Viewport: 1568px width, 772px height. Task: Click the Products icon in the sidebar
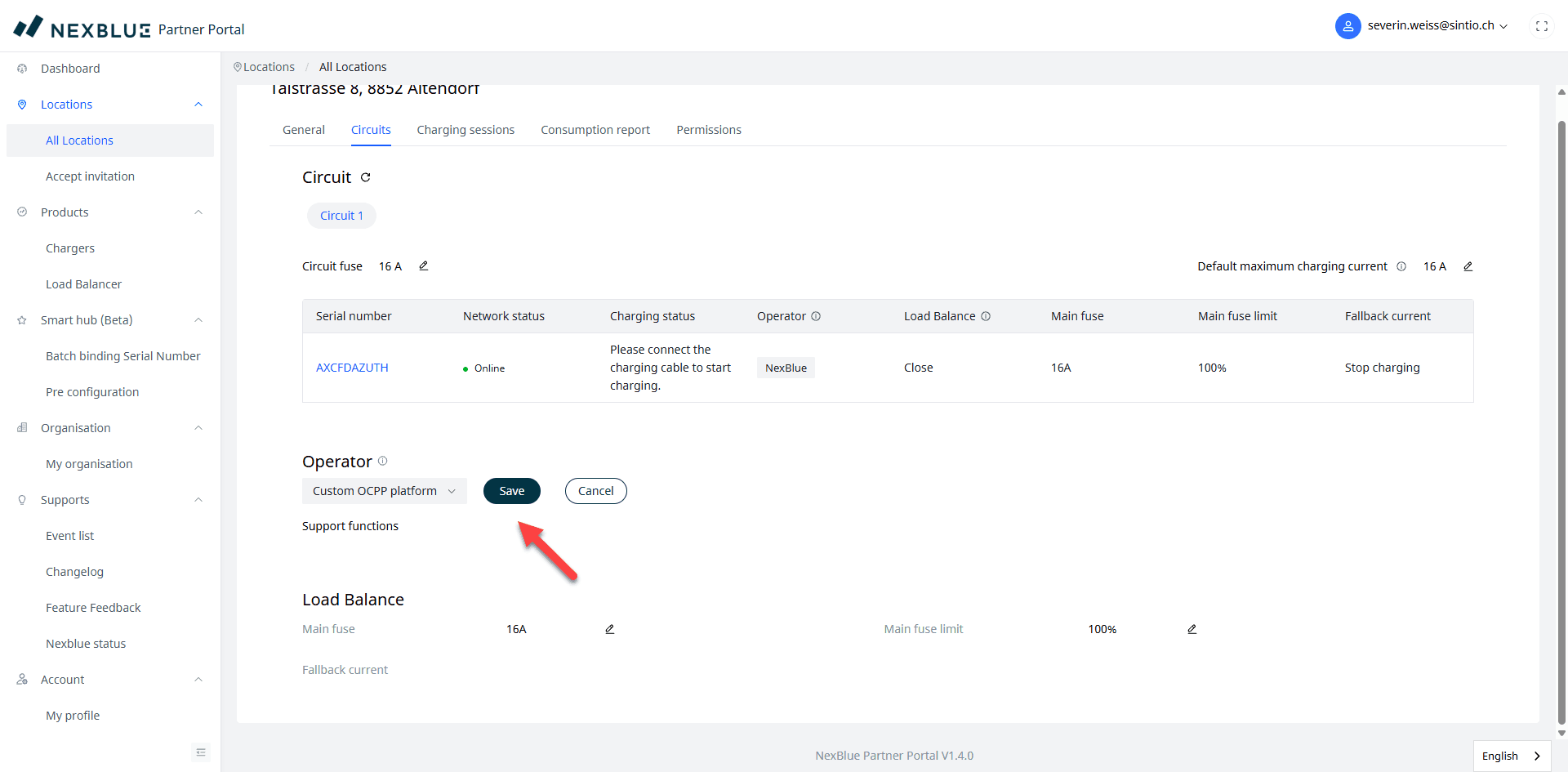[x=22, y=212]
